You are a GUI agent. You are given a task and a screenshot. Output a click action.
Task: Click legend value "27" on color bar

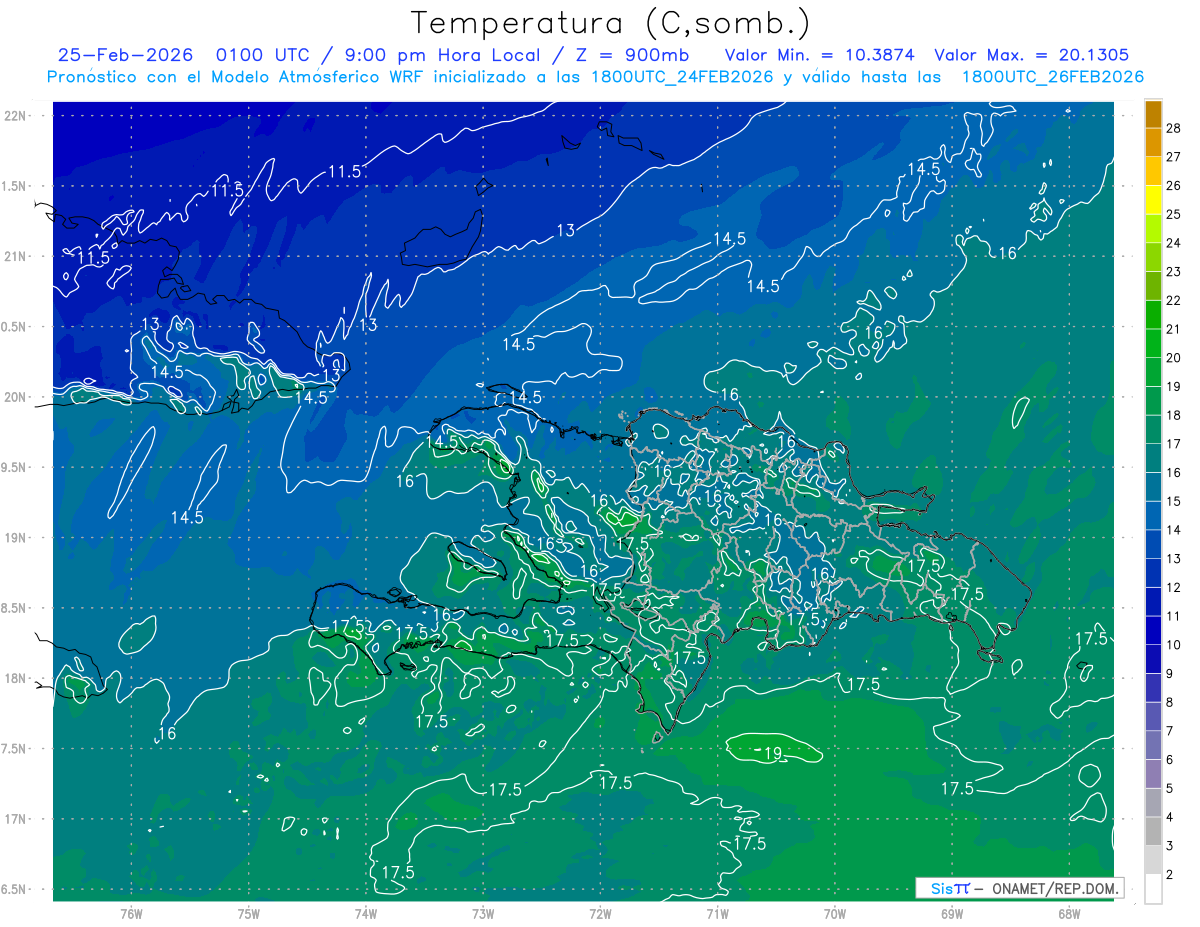(1174, 156)
